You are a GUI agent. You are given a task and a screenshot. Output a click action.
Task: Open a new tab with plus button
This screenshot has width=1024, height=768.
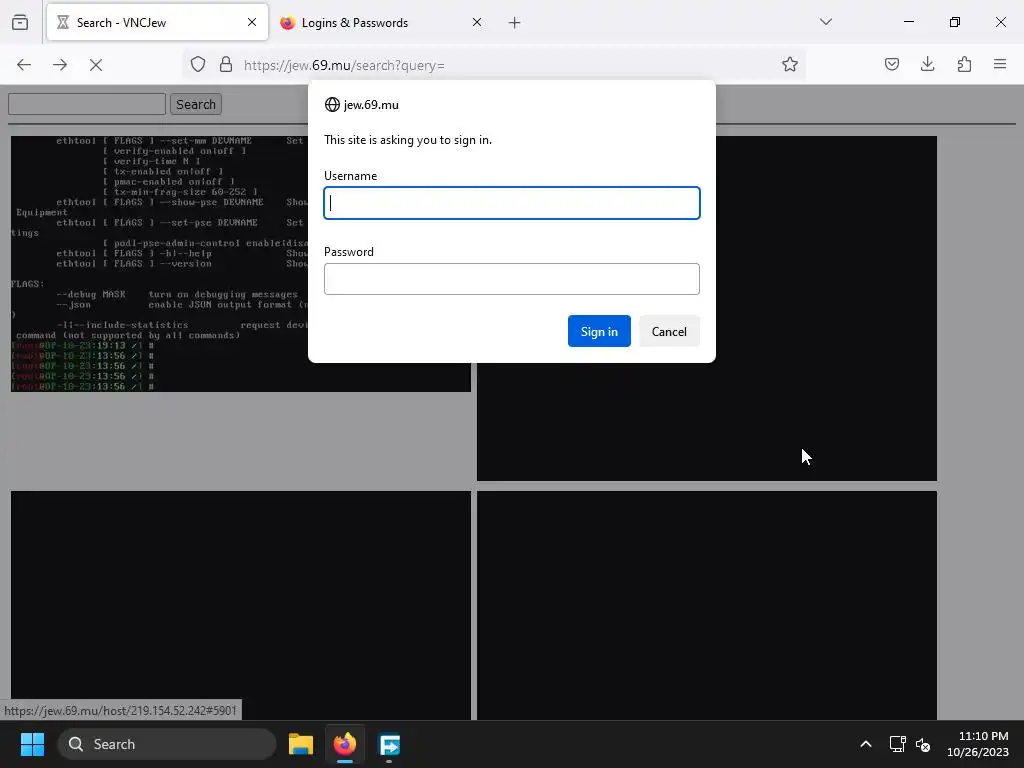click(515, 23)
